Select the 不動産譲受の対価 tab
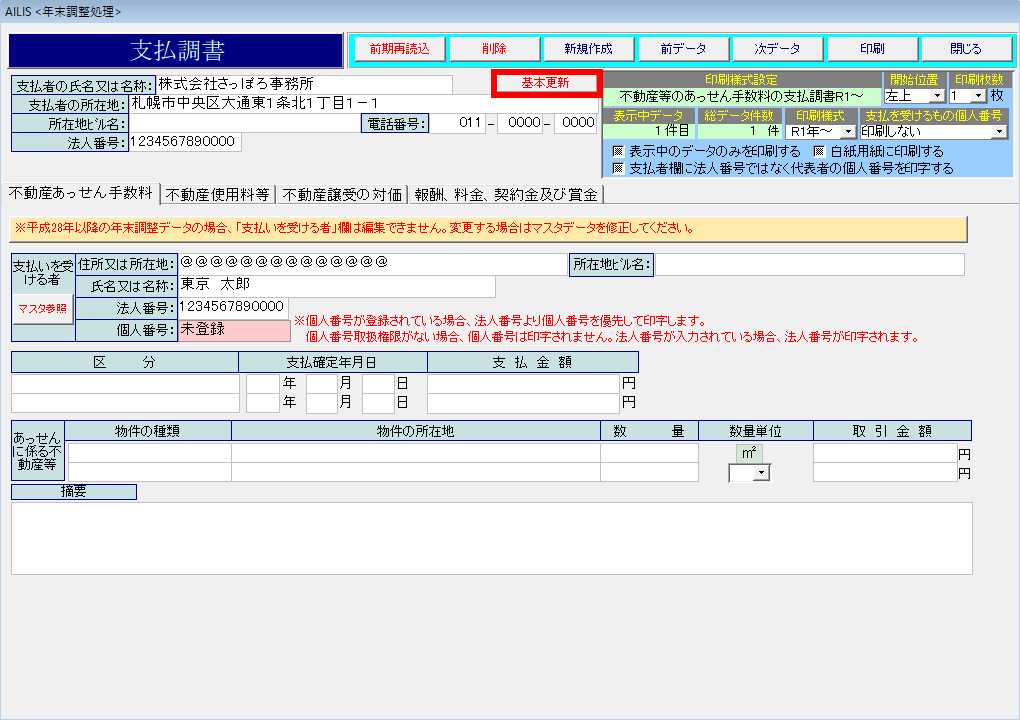Image resolution: width=1020 pixels, height=720 pixels. 342,194
